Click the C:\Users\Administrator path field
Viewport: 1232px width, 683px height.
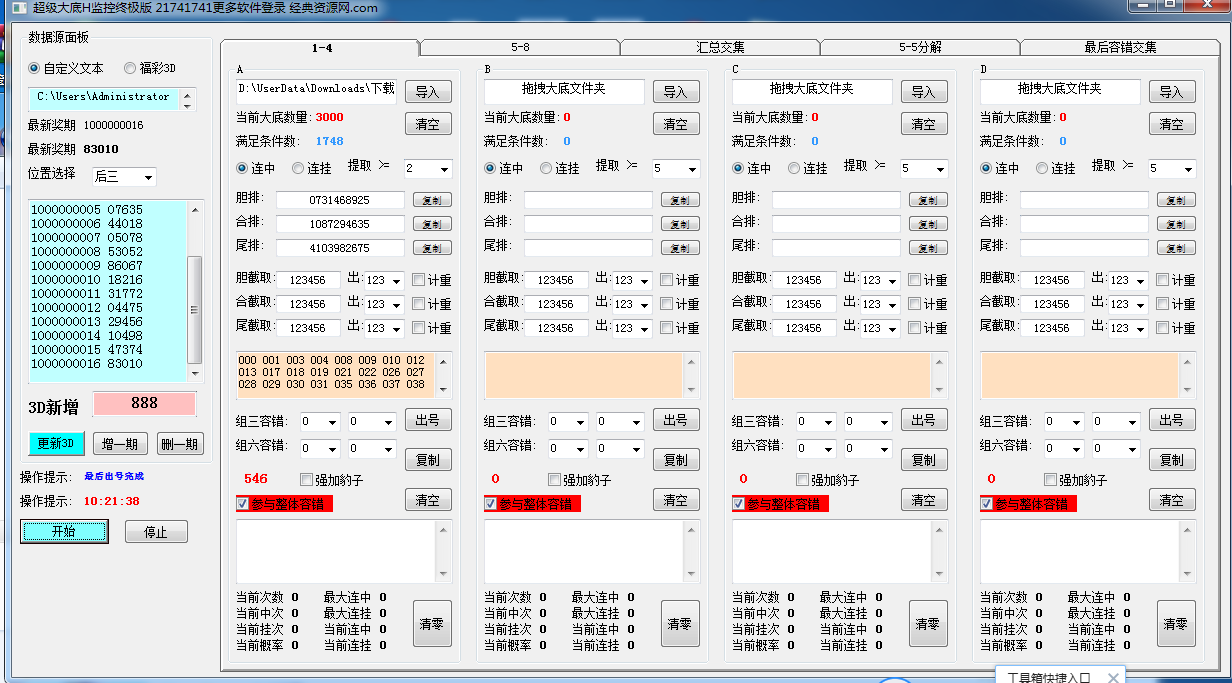point(104,99)
